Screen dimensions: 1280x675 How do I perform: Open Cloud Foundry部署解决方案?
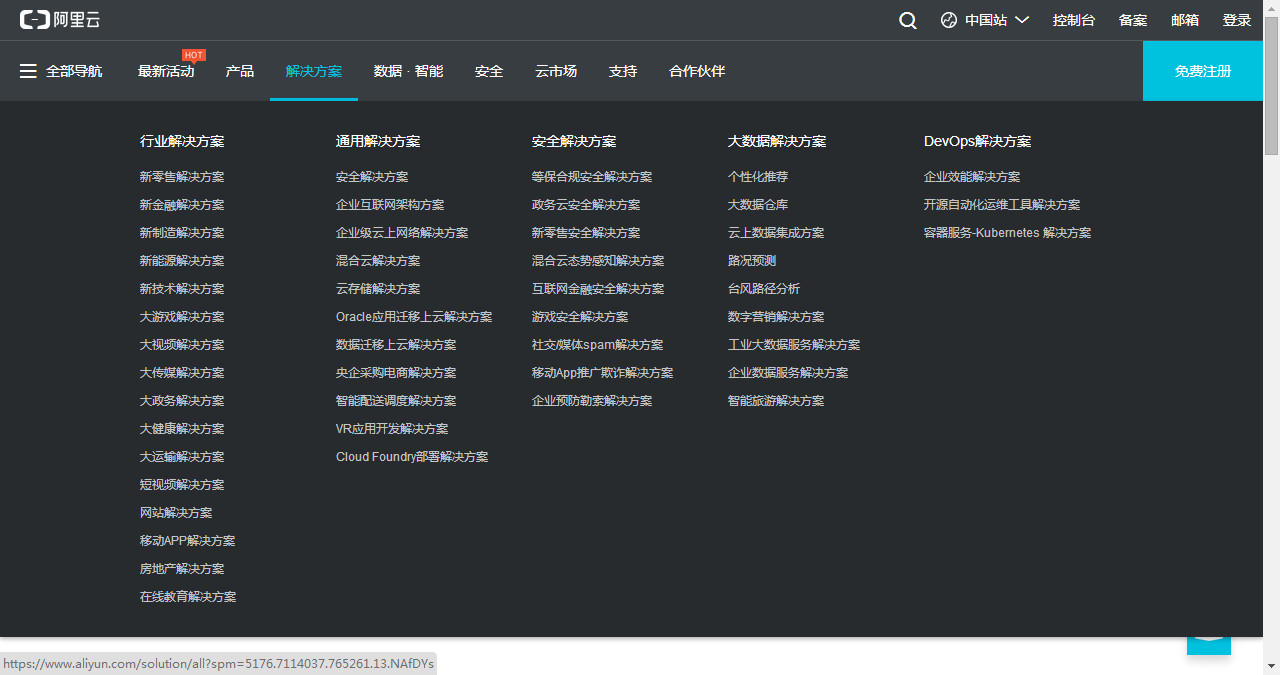(412, 457)
